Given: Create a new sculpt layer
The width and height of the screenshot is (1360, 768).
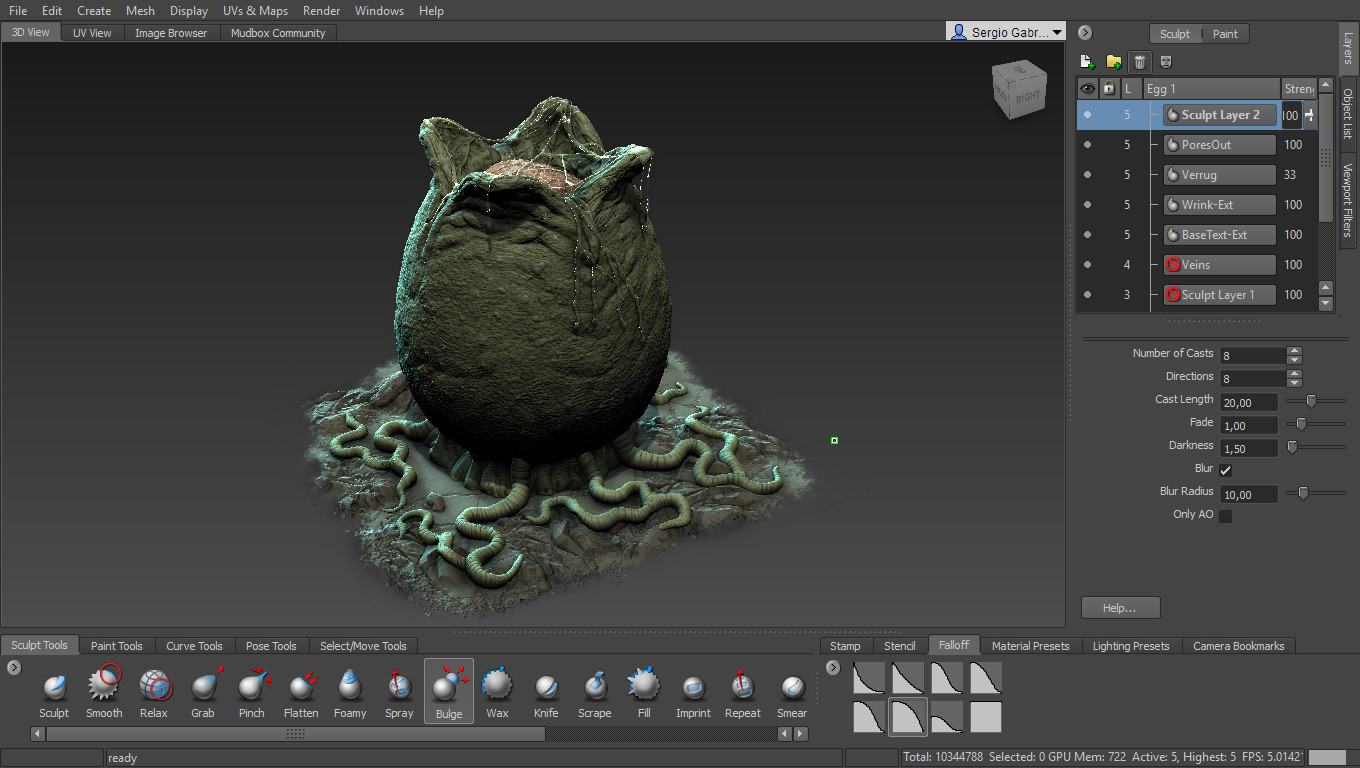Looking at the screenshot, I should coord(1087,61).
